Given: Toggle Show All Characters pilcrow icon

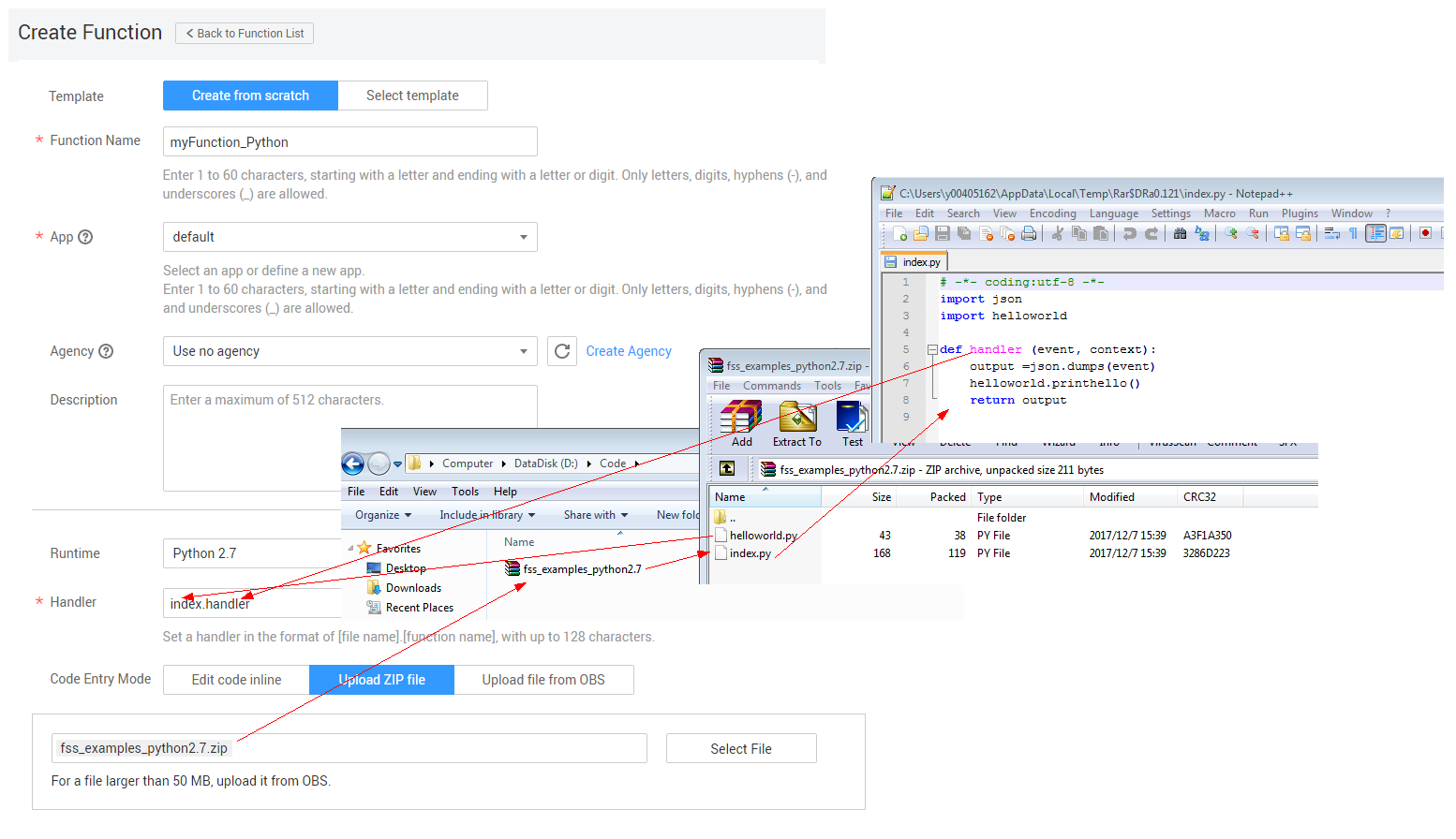Looking at the screenshot, I should [x=1354, y=233].
